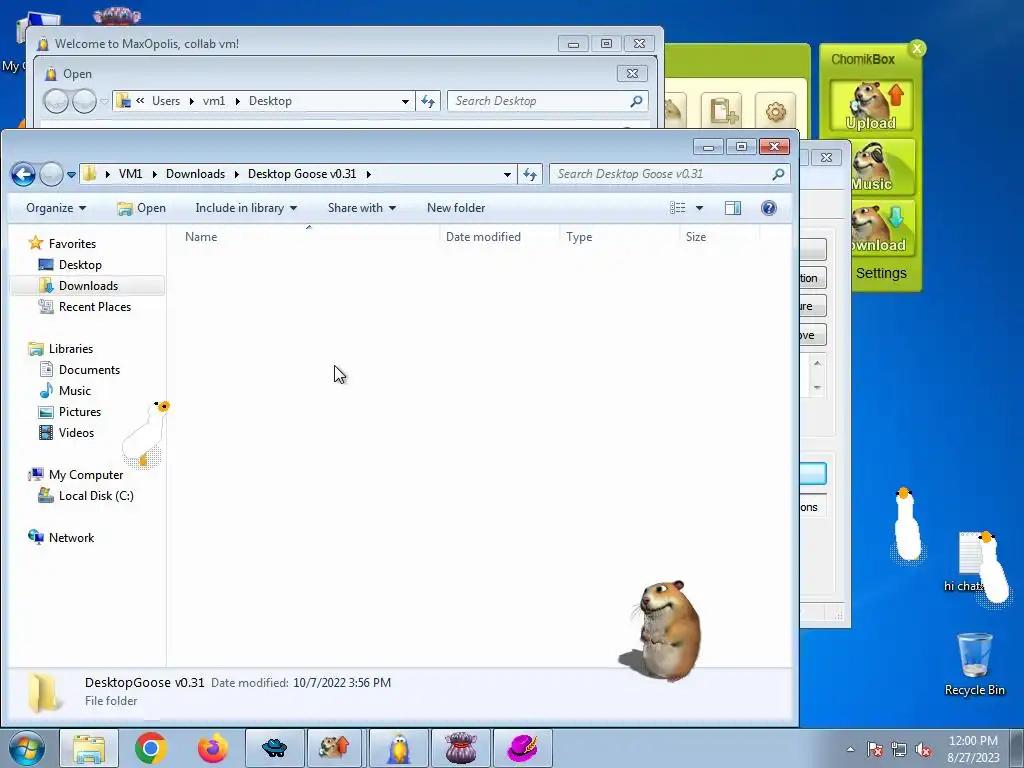This screenshot has height=768, width=1024.
Task: Click ChomikBox Download button
Action: click(x=882, y=229)
